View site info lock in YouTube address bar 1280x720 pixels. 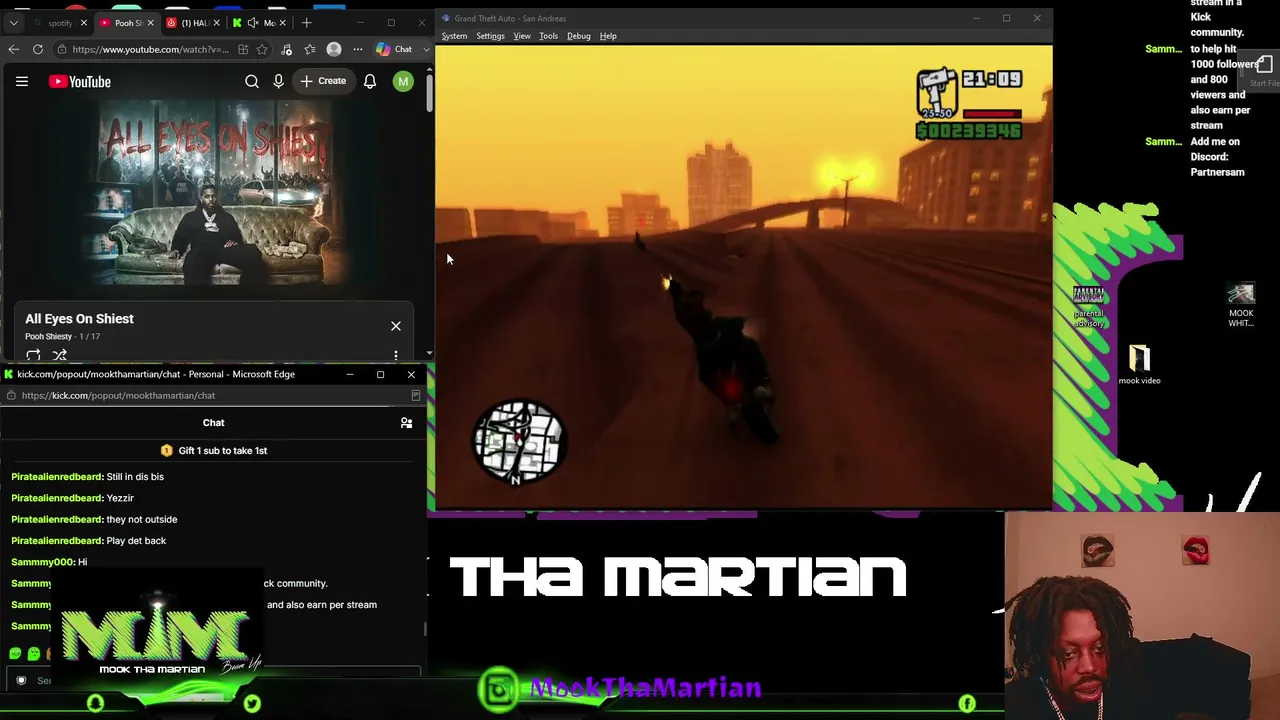pyautogui.click(x=62, y=49)
